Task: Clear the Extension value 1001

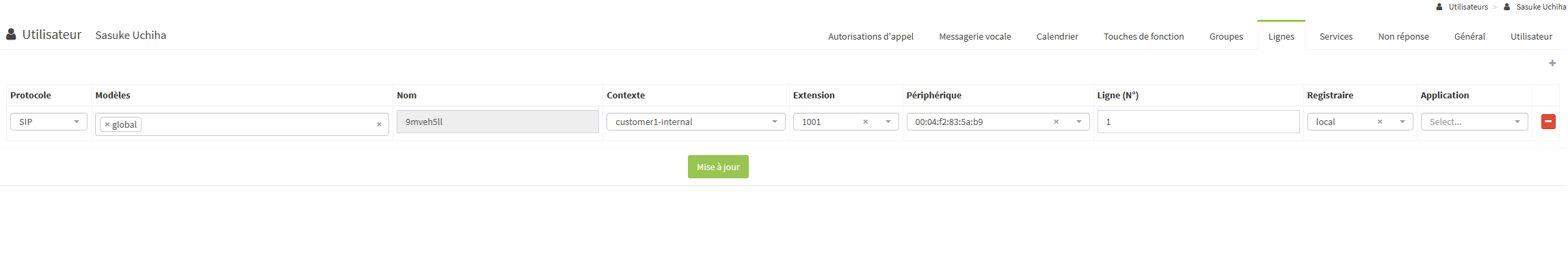Action: [865, 122]
